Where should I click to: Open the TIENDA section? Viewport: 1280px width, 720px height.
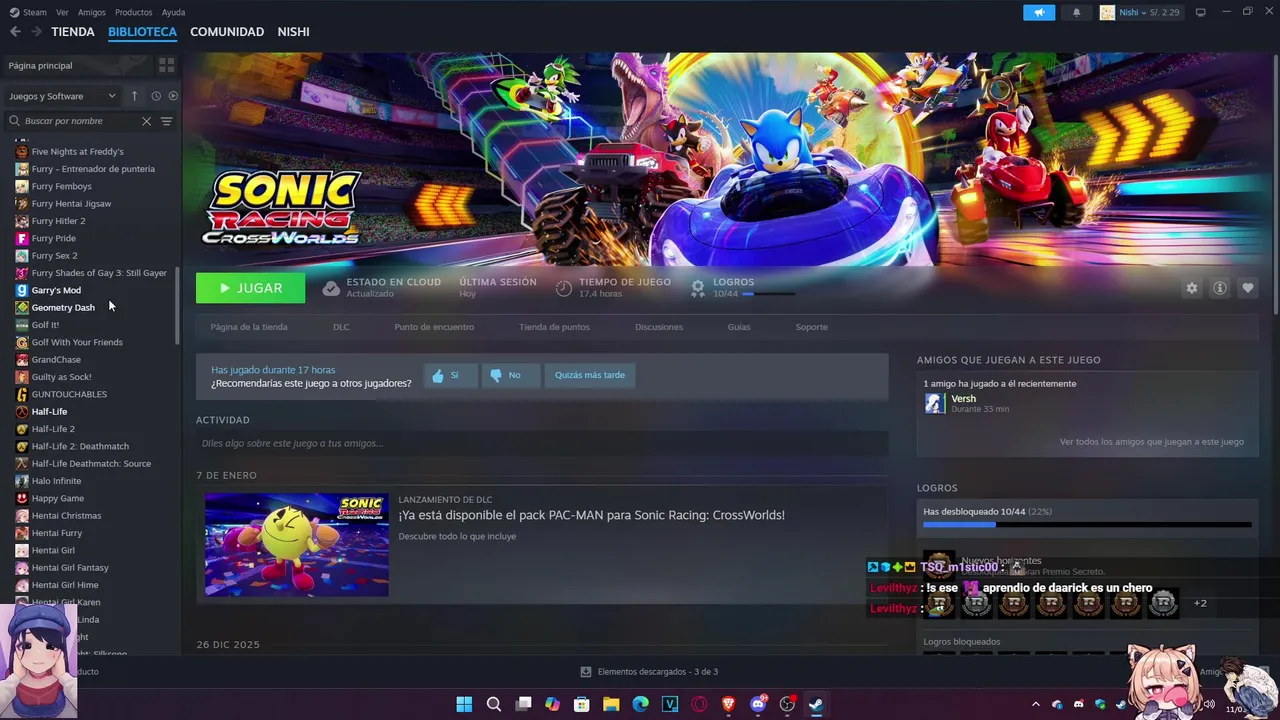tap(73, 32)
